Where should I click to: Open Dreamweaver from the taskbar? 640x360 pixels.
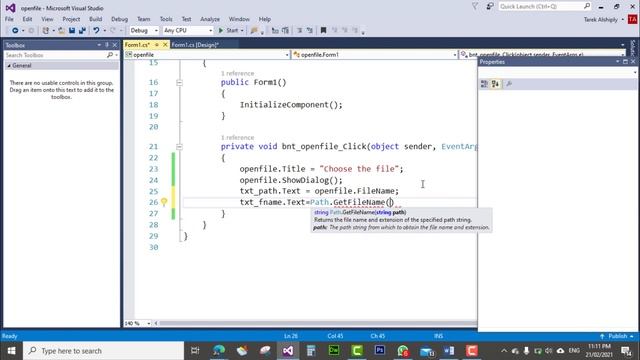[334, 351]
